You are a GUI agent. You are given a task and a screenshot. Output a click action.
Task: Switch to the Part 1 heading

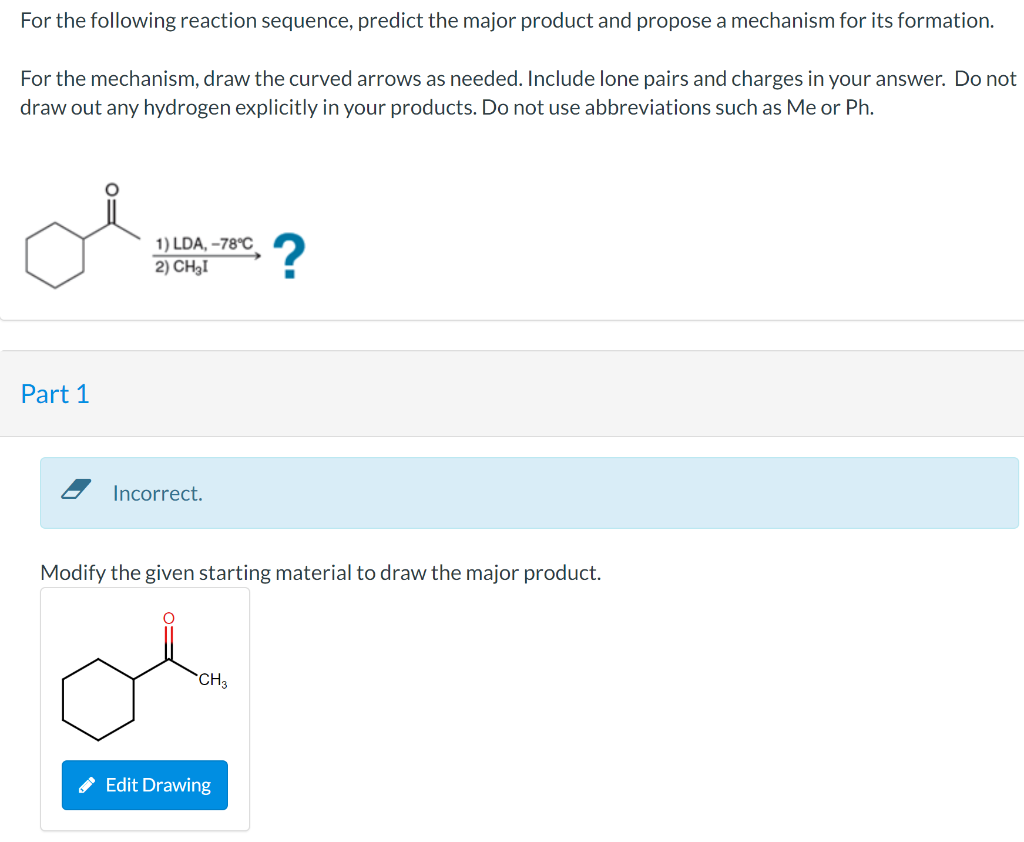(55, 394)
